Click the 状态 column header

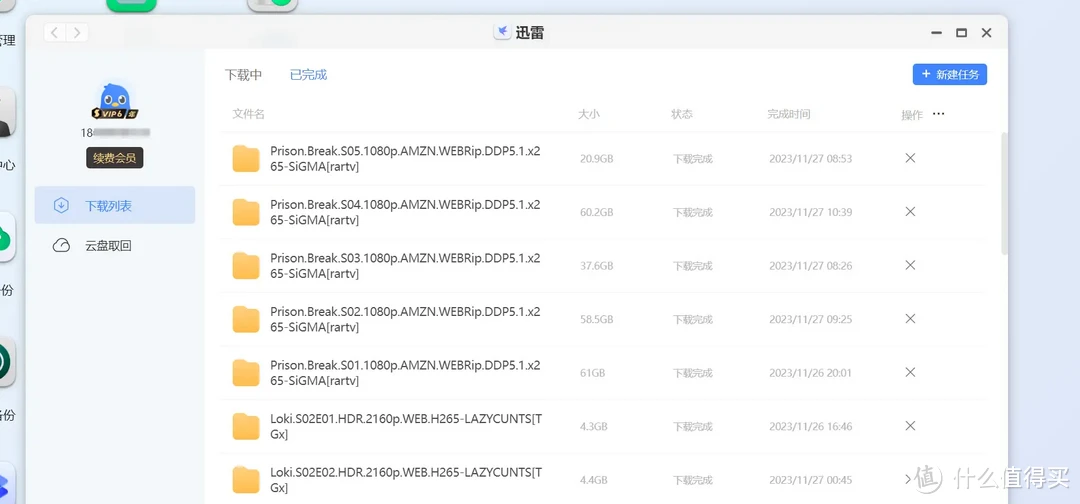(x=682, y=114)
